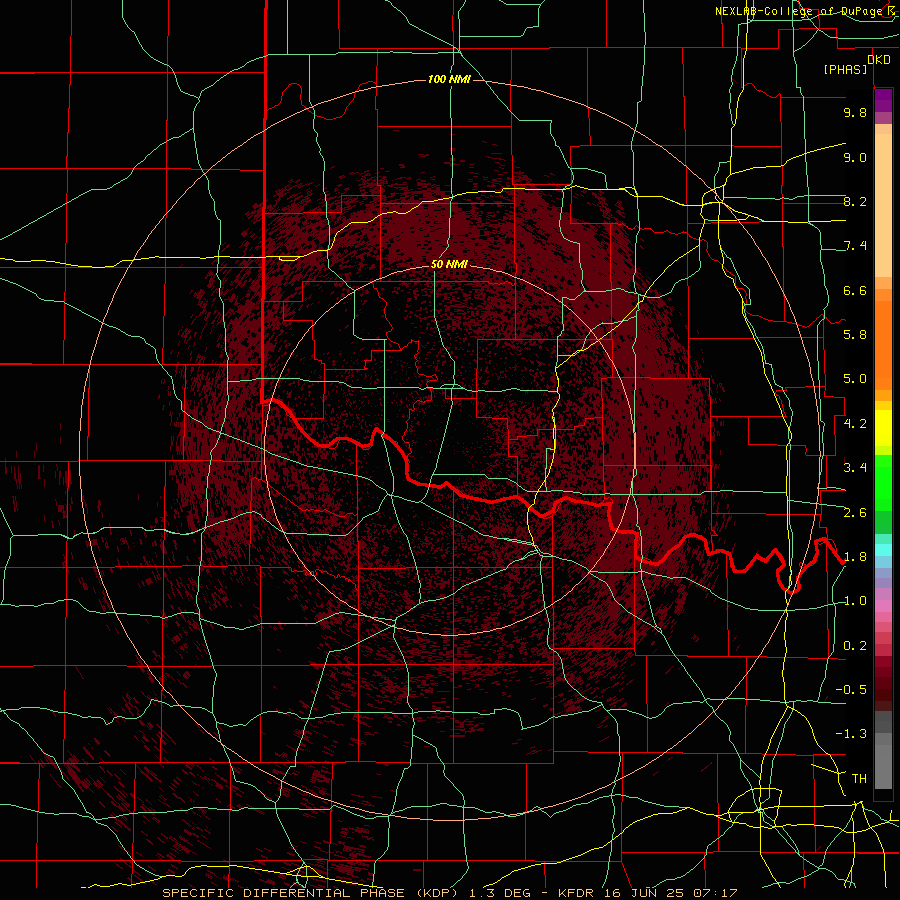Click the 9.0 value on the scale
Screen dimensions: 900x900
[855, 157]
